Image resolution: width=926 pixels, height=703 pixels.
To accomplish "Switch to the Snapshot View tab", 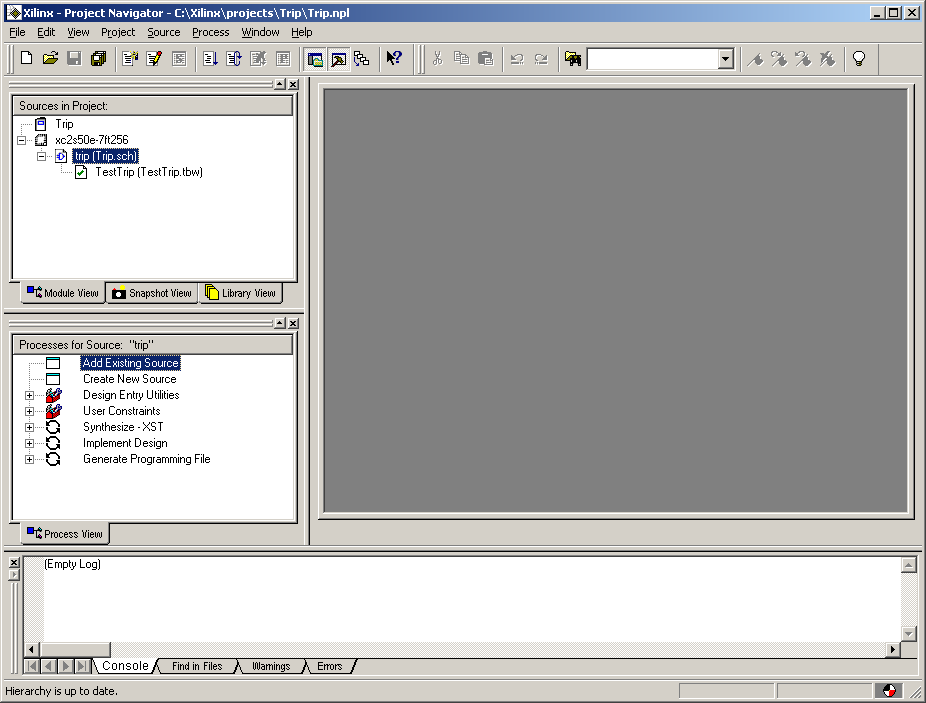I will [152, 293].
